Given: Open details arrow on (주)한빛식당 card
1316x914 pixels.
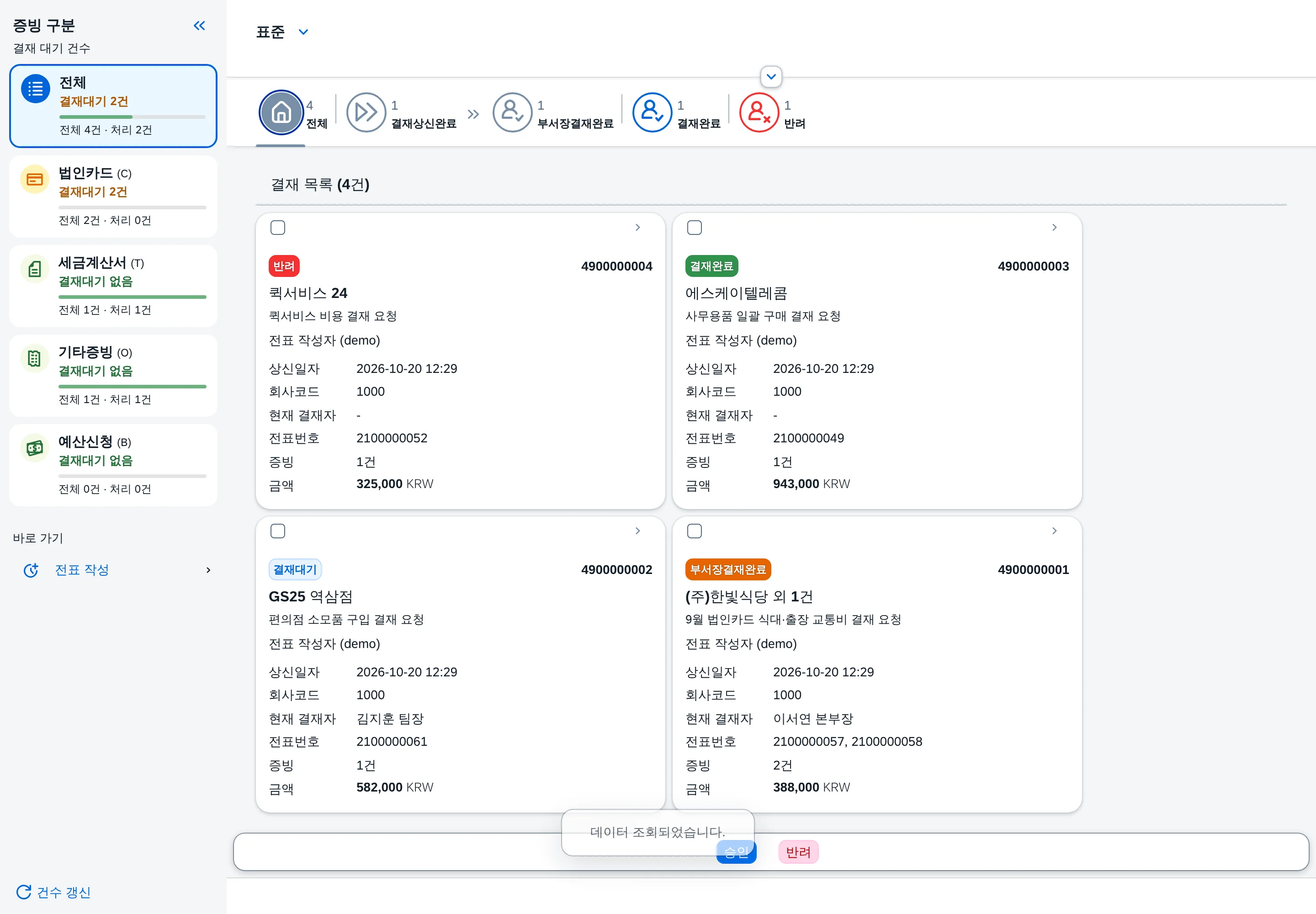Looking at the screenshot, I should pos(1054,531).
